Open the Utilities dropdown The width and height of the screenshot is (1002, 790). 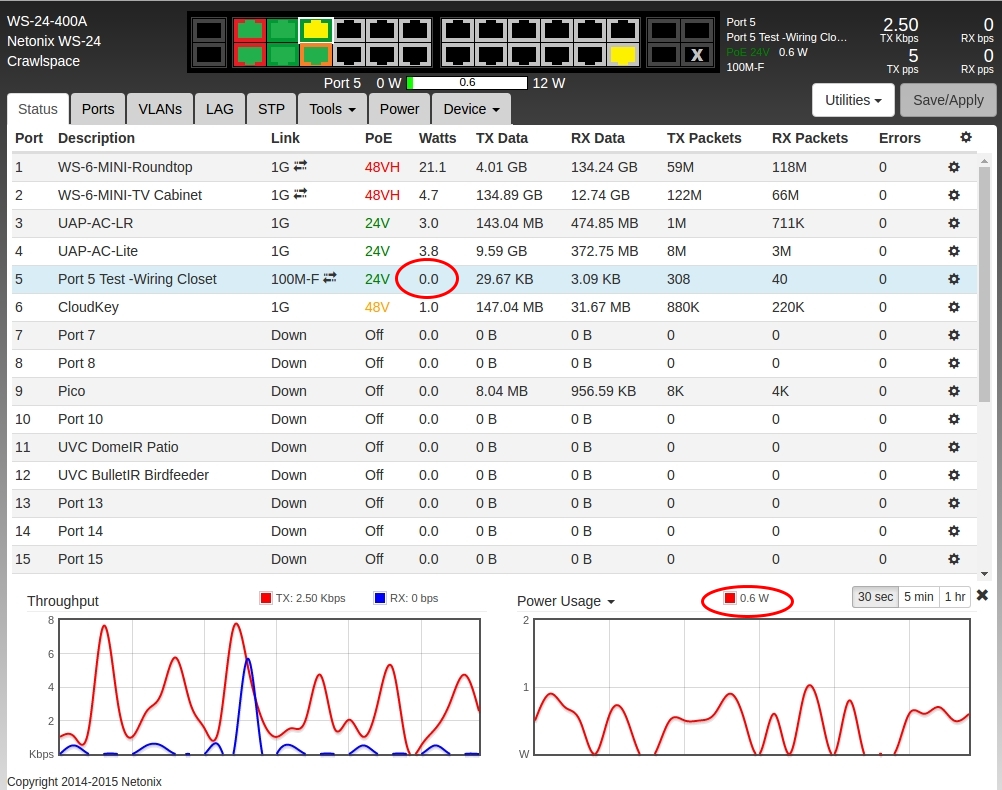pos(853,100)
